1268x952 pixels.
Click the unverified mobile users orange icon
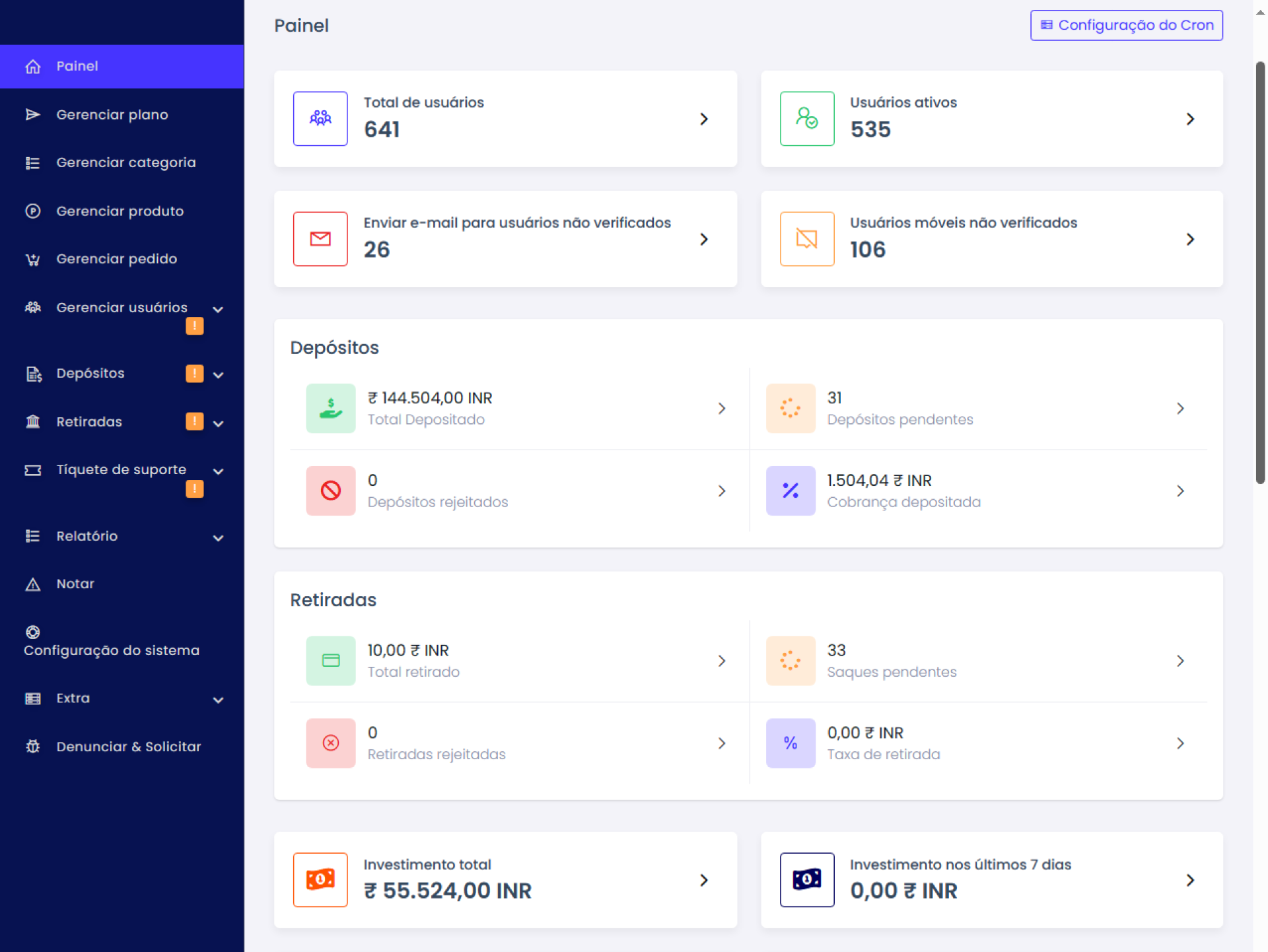[806, 239]
